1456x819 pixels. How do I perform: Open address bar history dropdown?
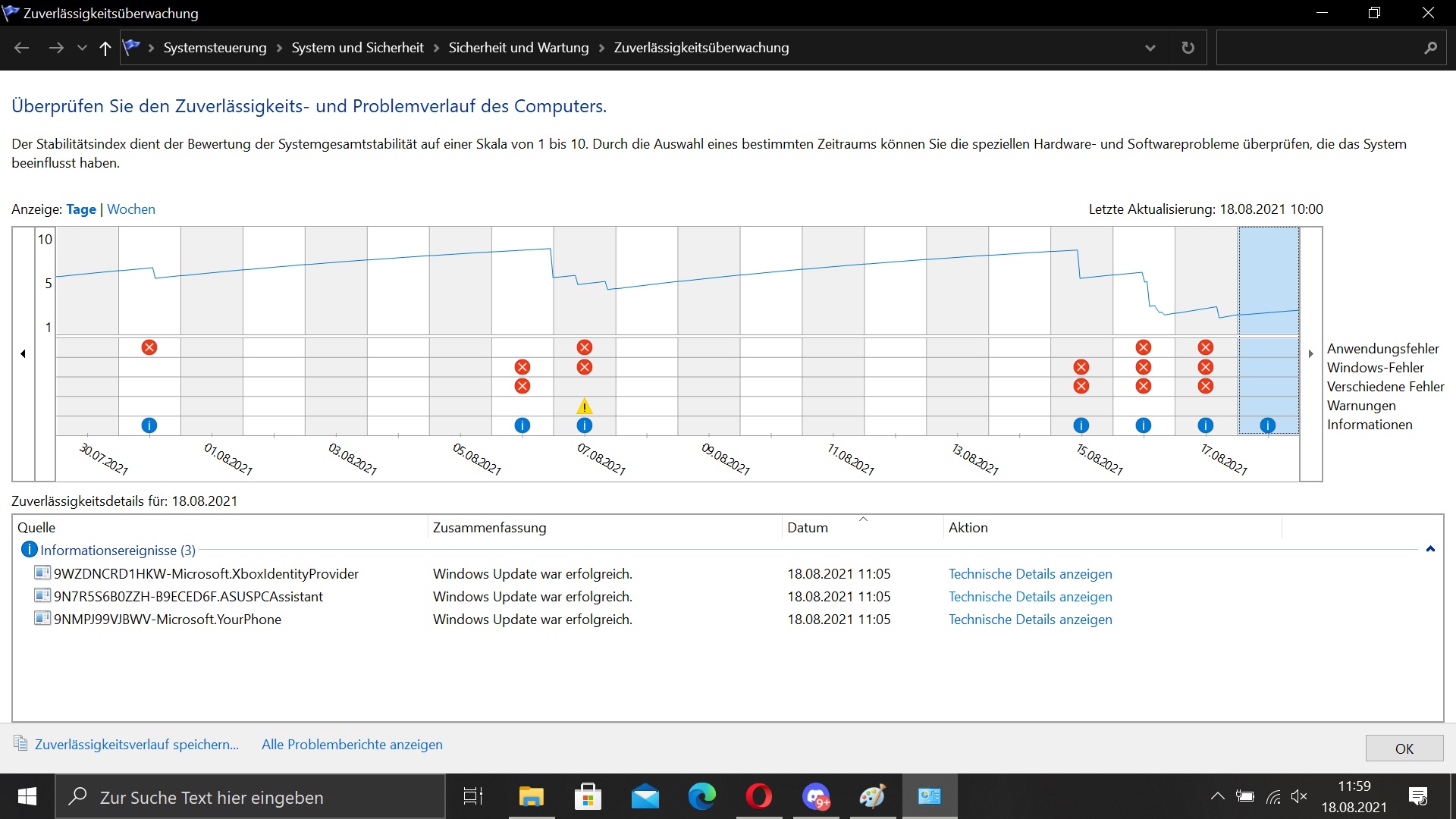pyautogui.click(x=1150, y=48)
